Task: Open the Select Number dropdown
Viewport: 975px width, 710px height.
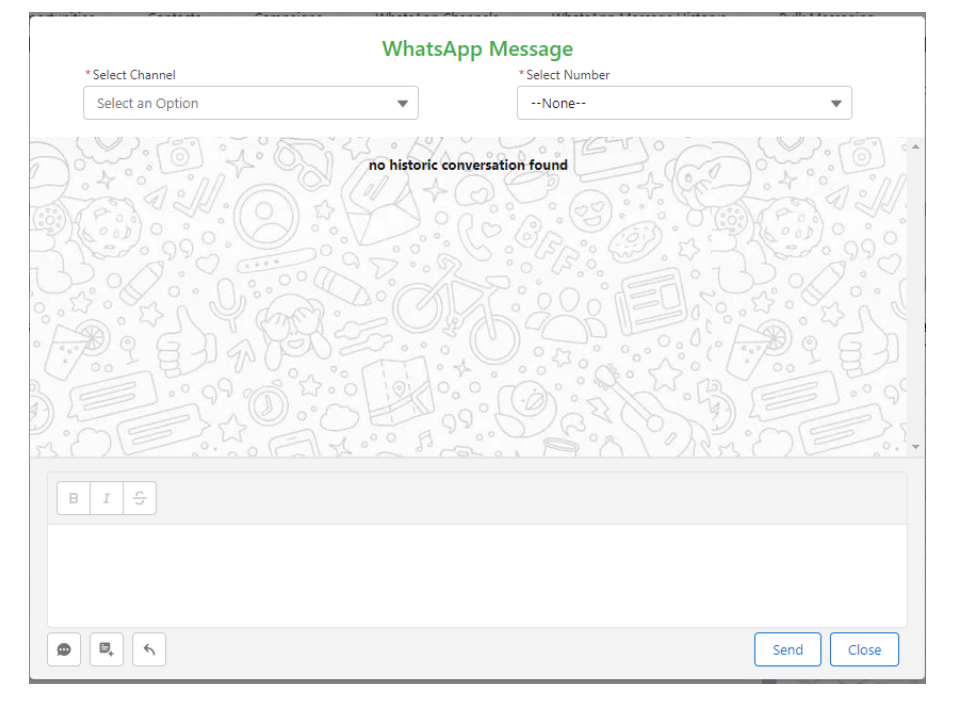Action: (684, 103)
